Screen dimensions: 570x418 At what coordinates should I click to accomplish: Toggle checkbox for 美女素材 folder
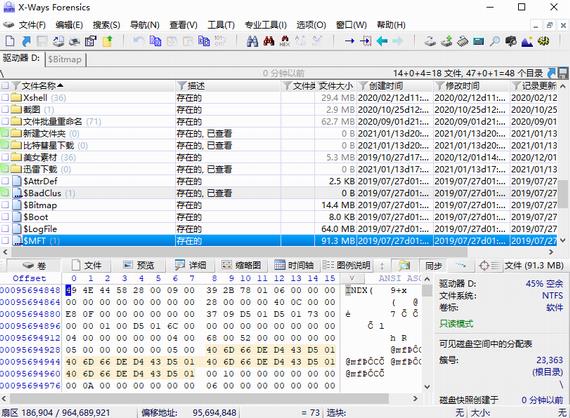click(5, 157)
